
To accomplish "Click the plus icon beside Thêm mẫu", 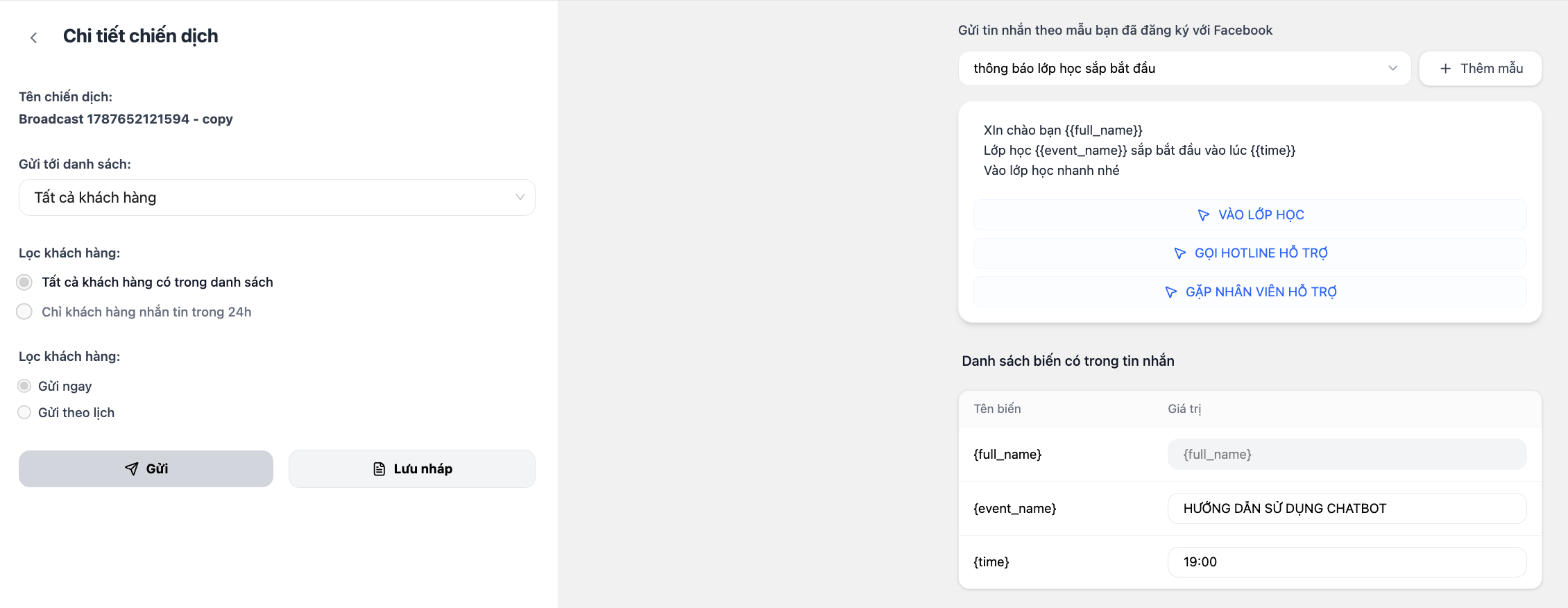I will [1445, 69].
